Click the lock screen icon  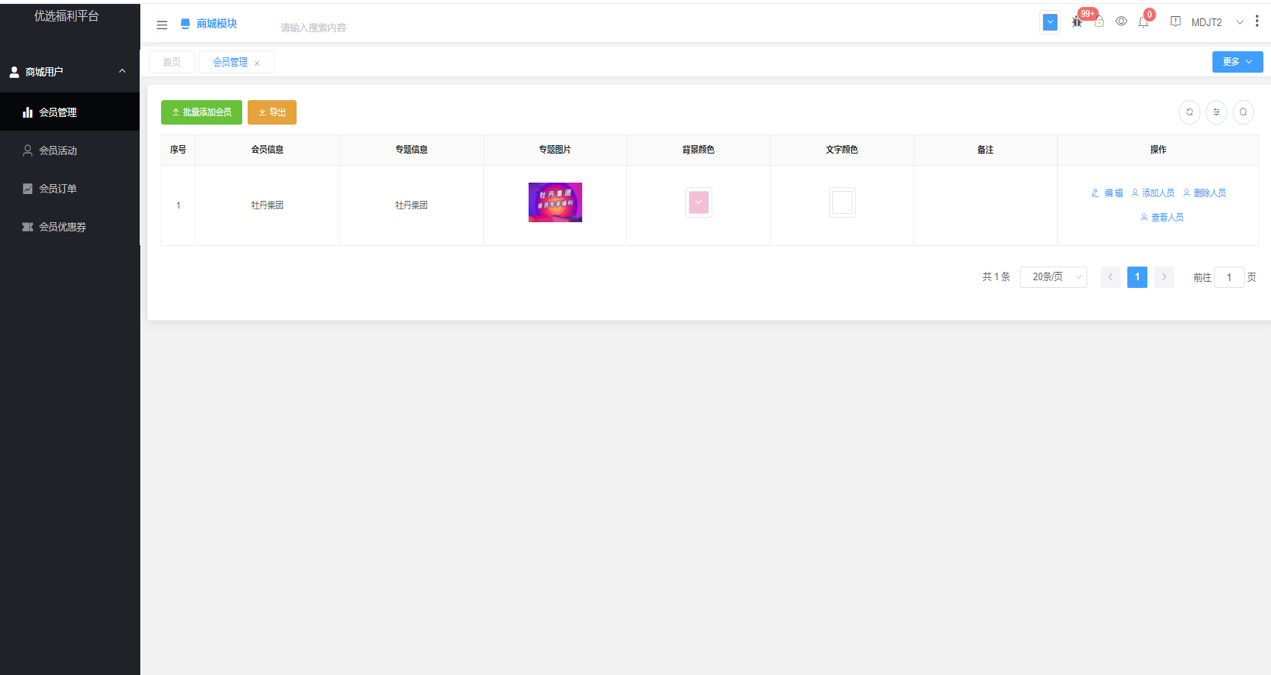pyautogui.click(x=1099, y=22)
